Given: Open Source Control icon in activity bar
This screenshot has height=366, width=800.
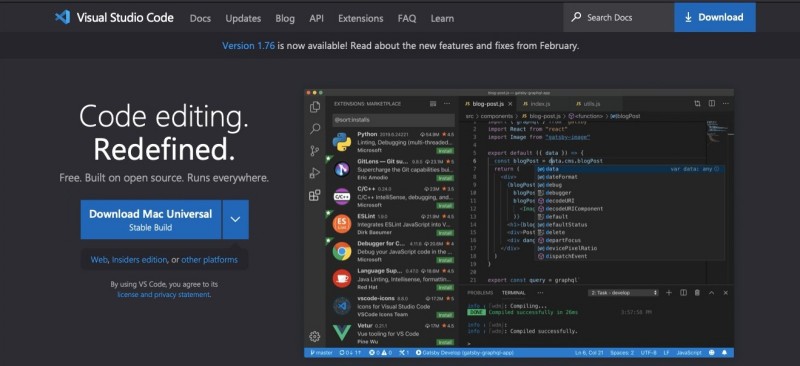Looking at the screenshot, I should (315, 151).
